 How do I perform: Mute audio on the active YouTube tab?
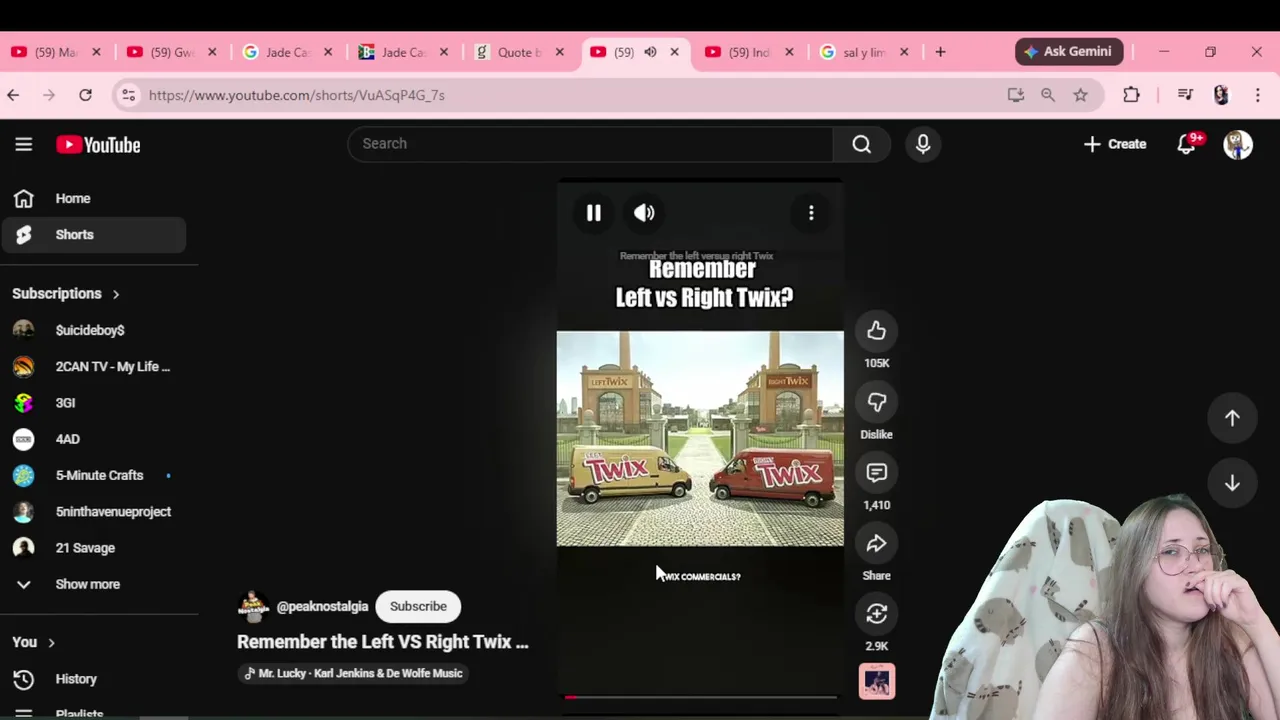650,52
